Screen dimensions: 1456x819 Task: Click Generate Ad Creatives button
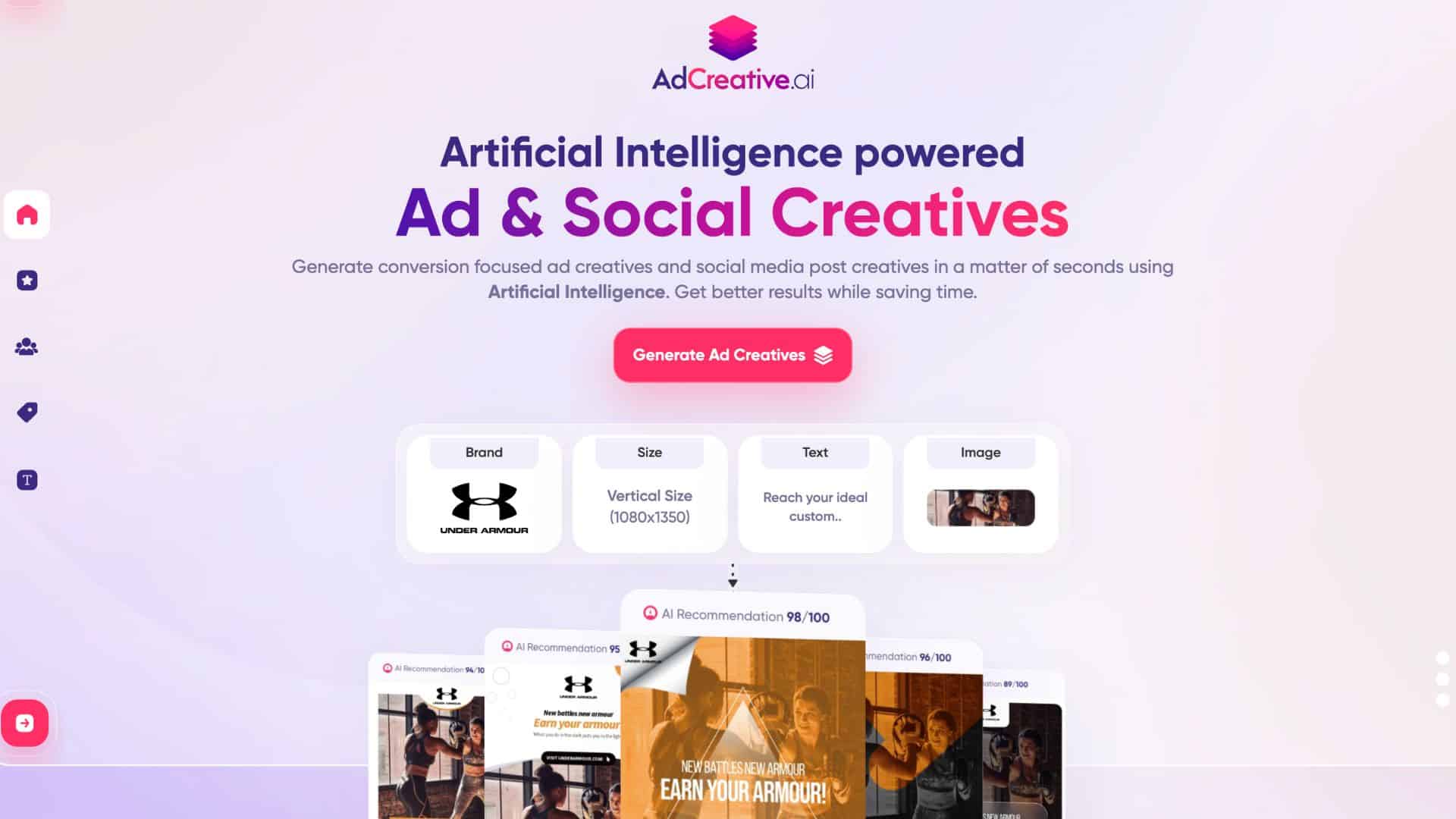732,355
